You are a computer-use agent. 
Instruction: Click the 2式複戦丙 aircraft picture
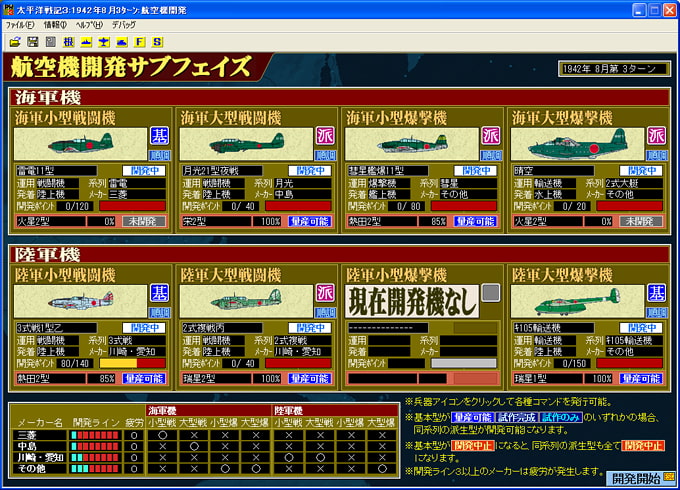tap(246, 301)
